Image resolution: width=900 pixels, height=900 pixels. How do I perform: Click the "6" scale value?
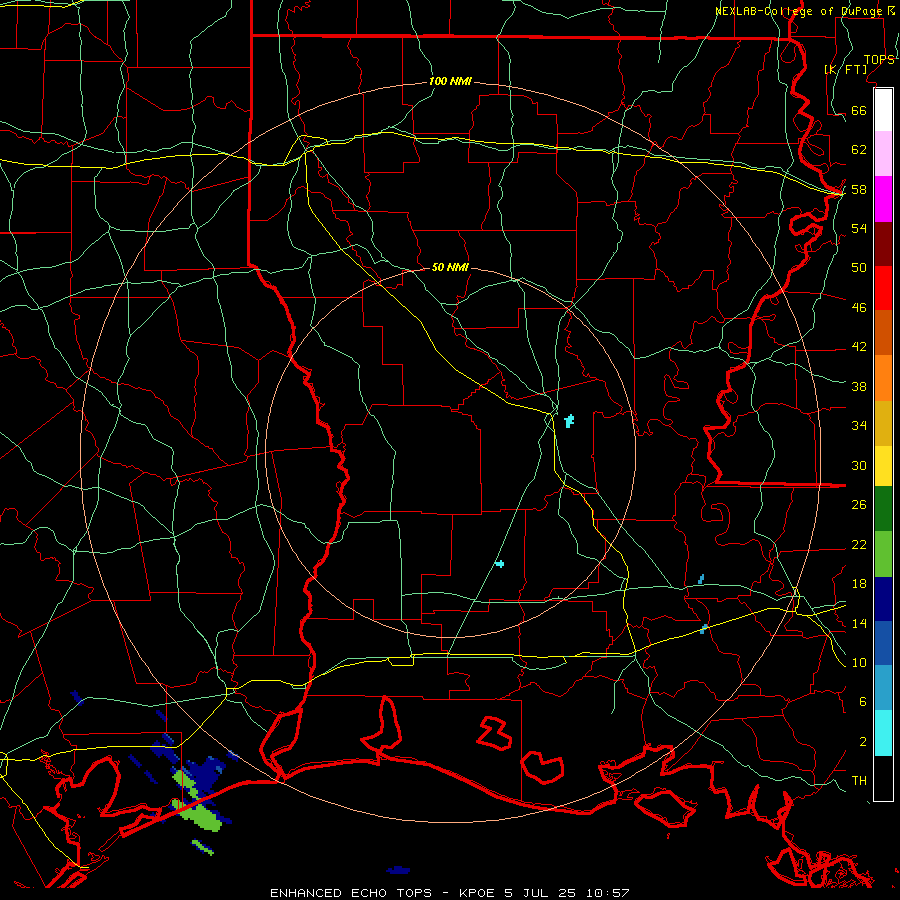coord(863,702)
